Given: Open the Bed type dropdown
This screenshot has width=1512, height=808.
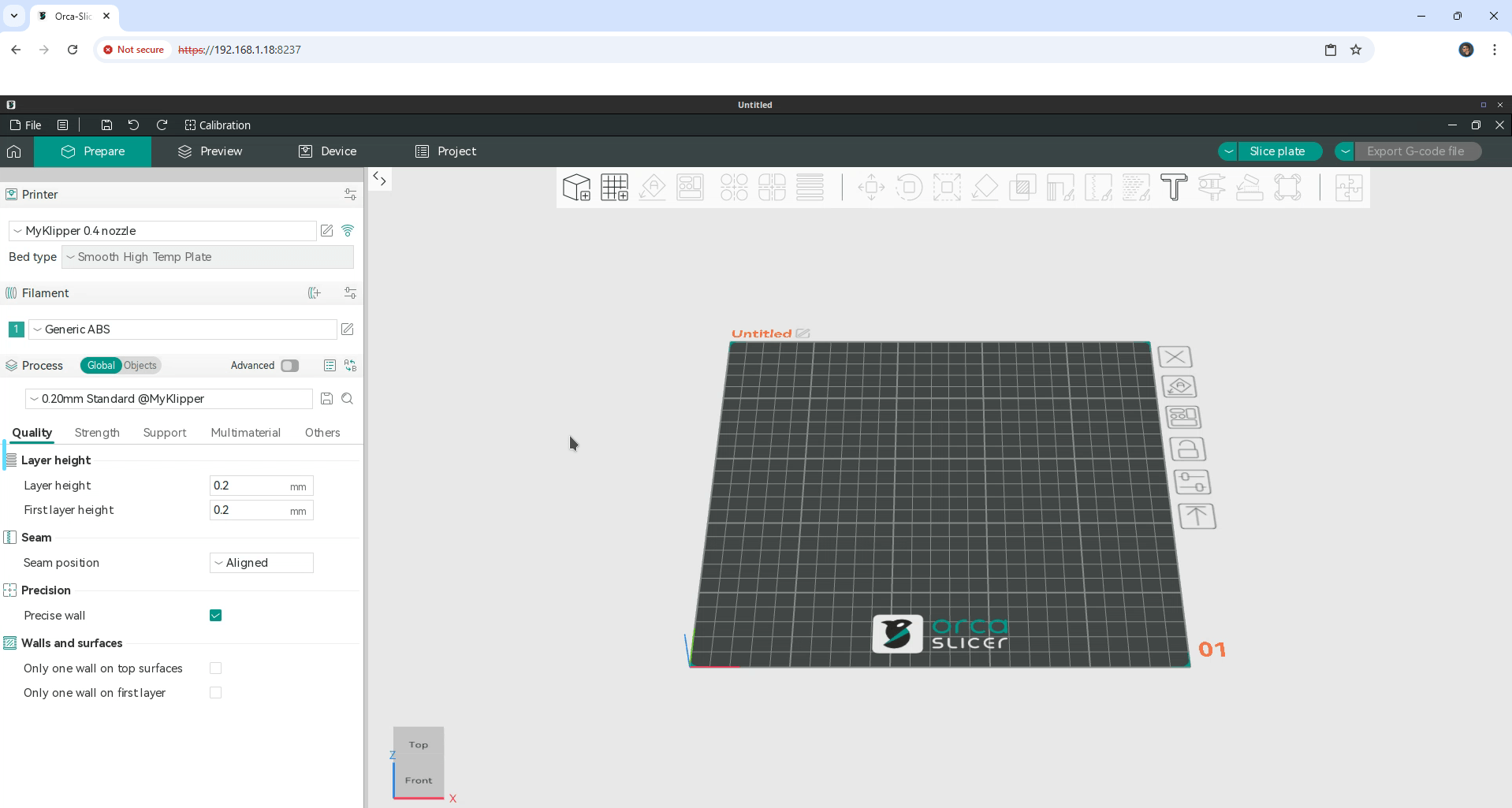Looking at the screenshot, I should pyautogui.click(x=207, y=257).
